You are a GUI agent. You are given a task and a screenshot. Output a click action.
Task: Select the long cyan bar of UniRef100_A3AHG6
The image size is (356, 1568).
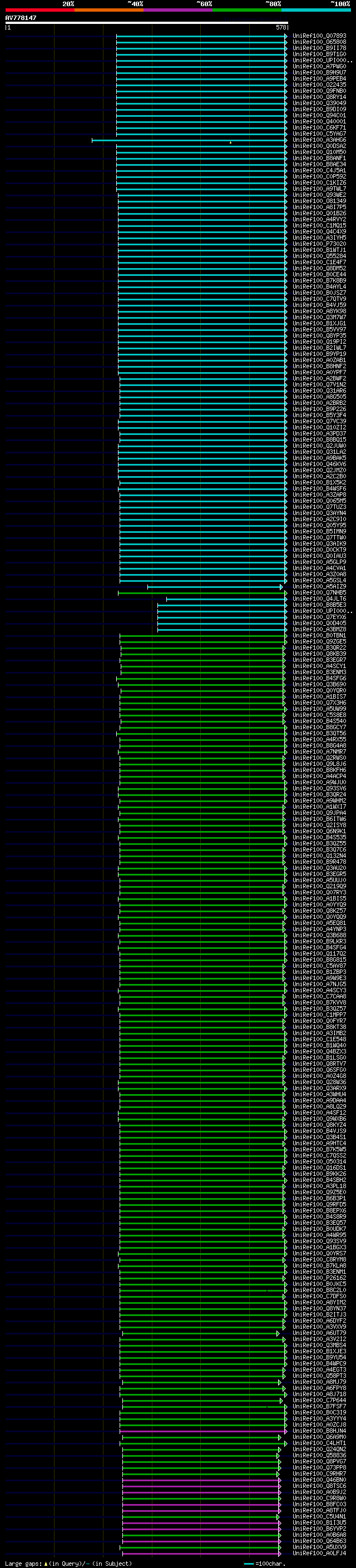(189, 140)
